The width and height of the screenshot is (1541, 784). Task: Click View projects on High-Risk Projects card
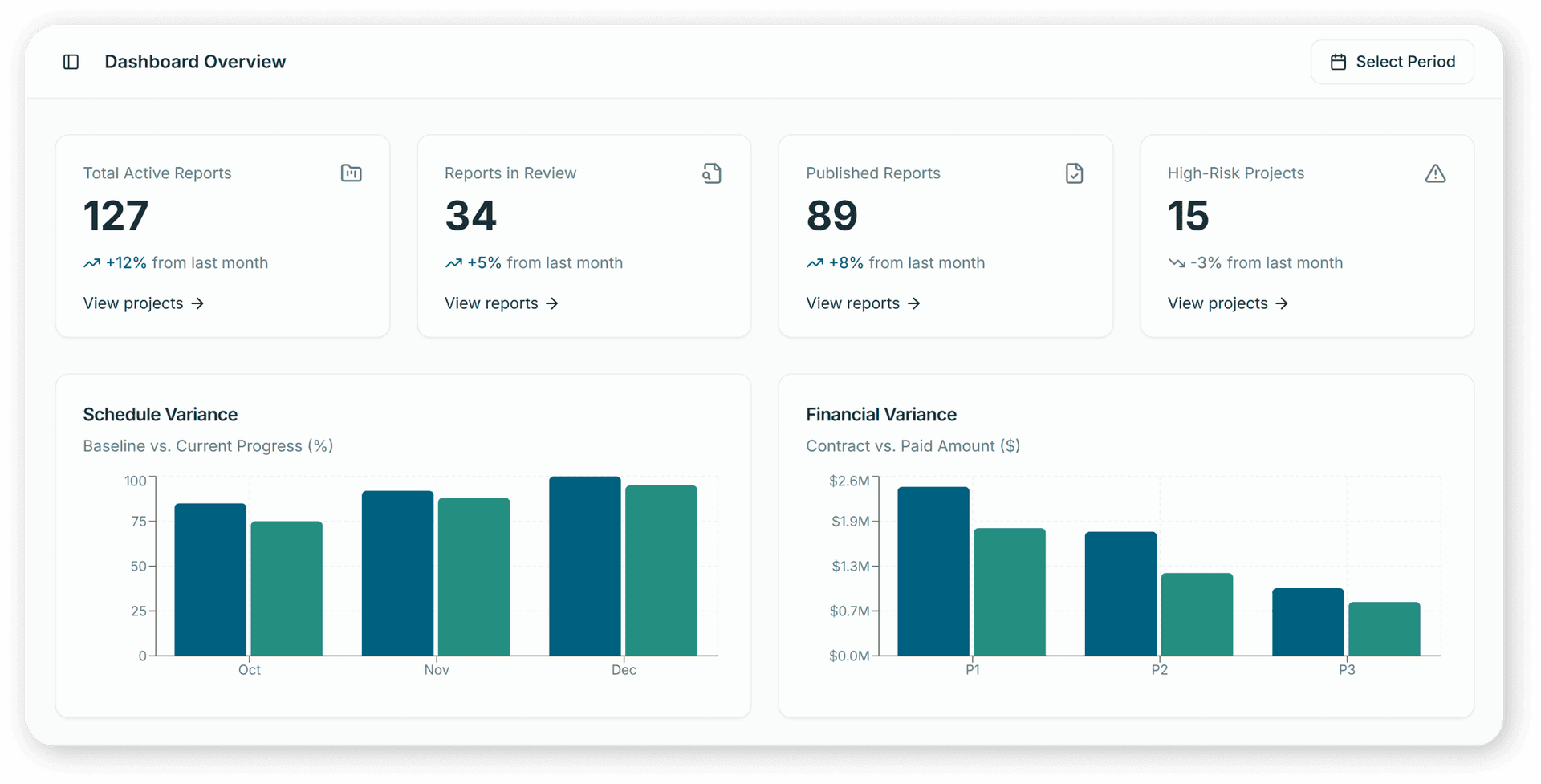(x=1217, y=303)
